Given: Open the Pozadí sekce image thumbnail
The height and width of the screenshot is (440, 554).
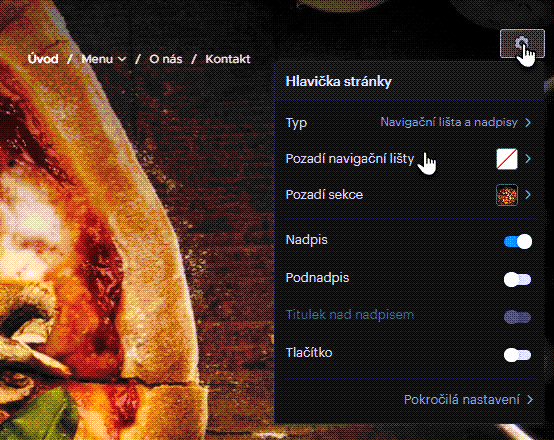Looking at the screenshot, I should click(507, 195).
